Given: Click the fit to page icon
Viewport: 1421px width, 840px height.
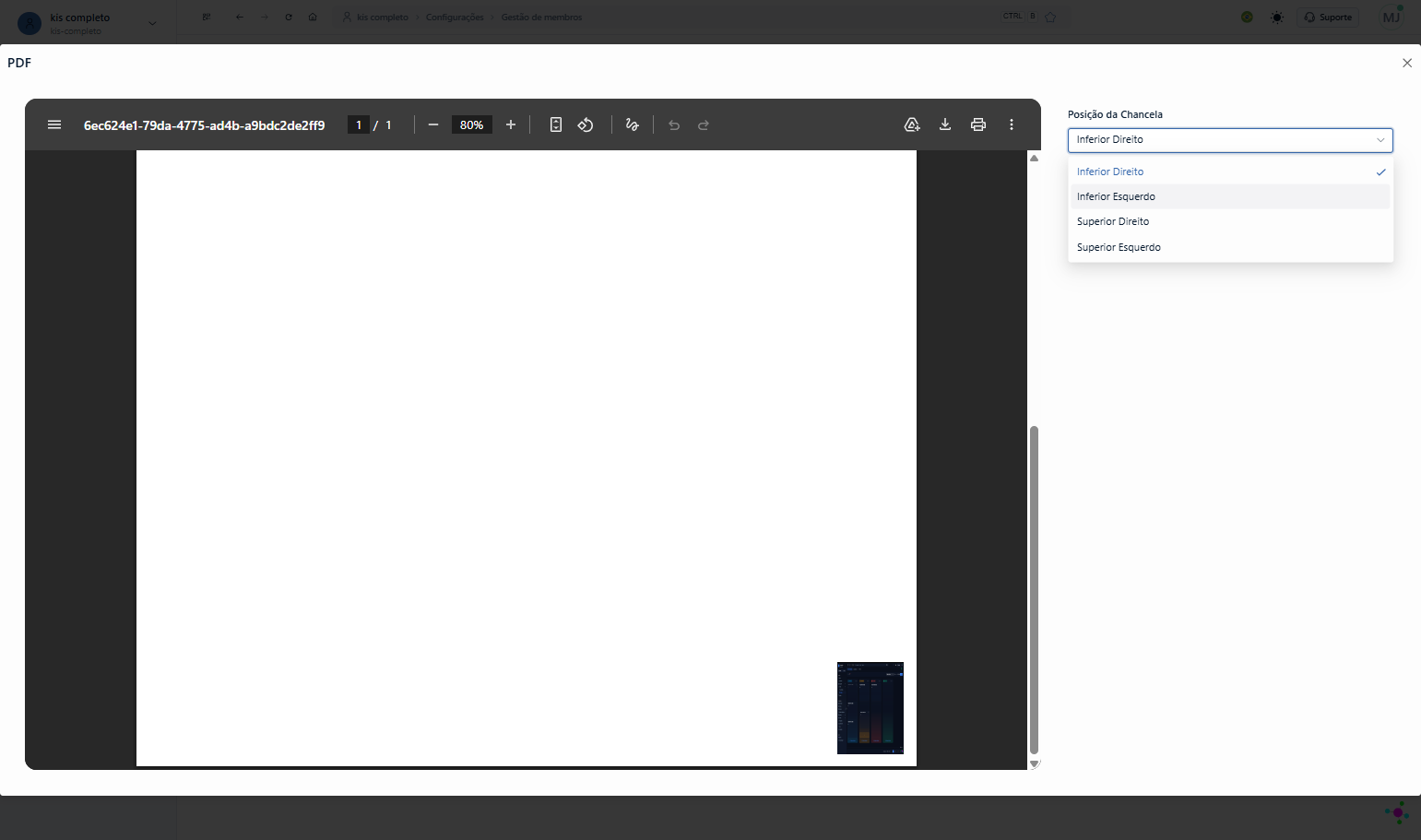Looking at the screenshot, I should 556,124.
